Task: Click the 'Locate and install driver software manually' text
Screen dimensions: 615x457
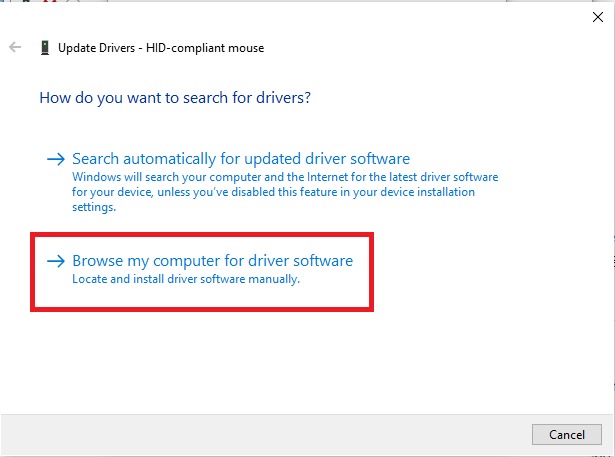Action: [186, 279]
